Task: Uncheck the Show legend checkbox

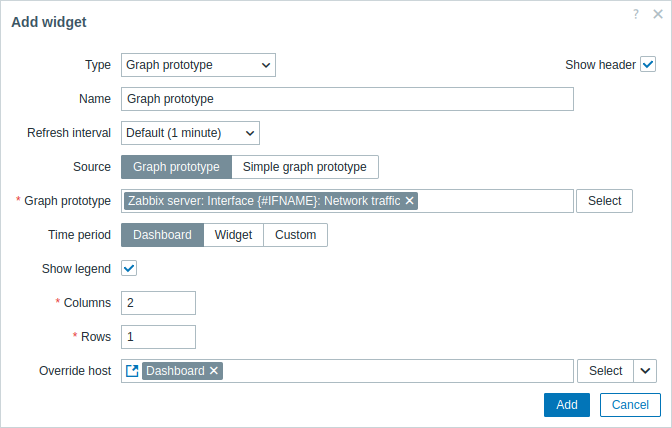Action: coord(129,268)
